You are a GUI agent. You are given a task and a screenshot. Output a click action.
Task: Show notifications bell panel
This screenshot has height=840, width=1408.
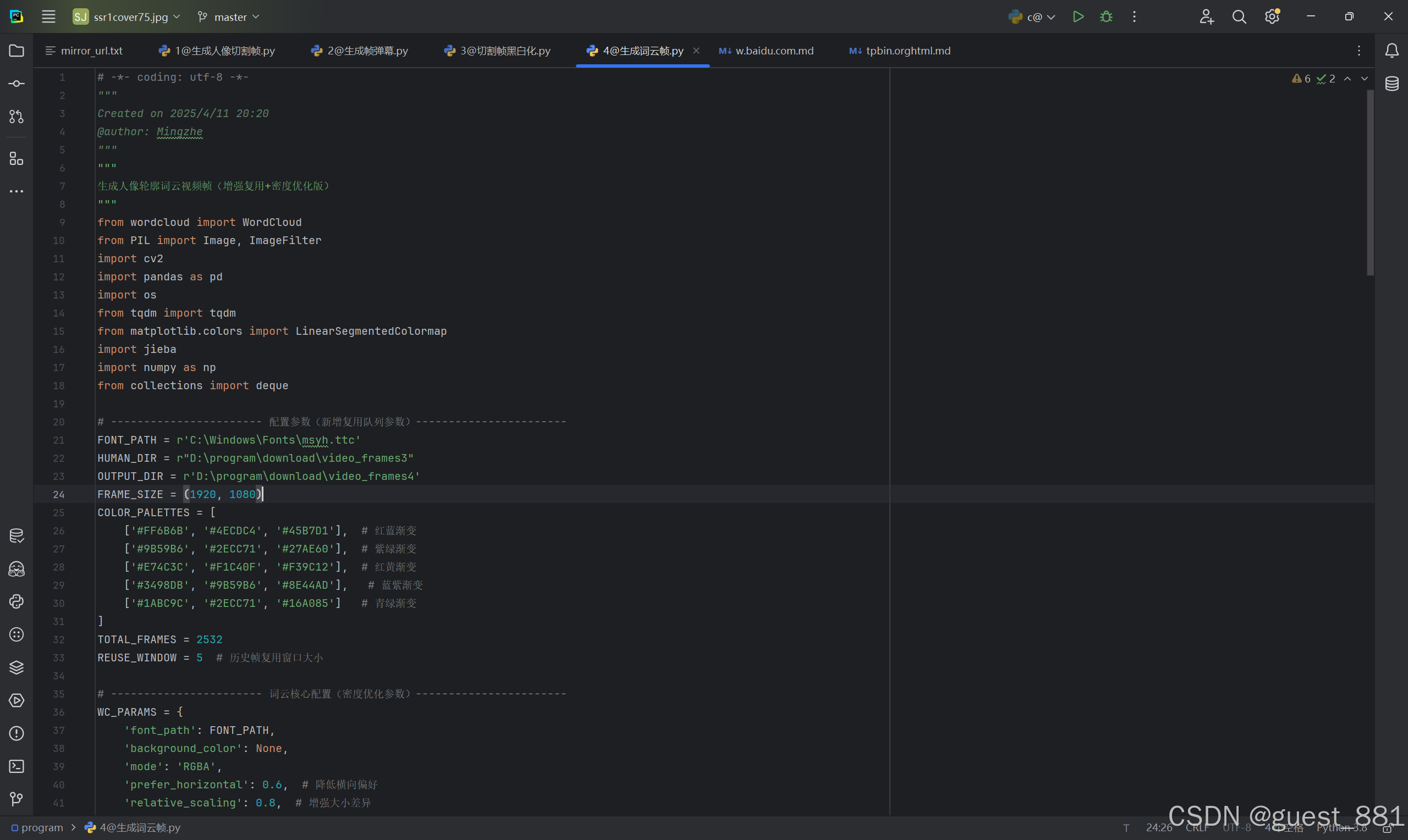(1391, 51)
